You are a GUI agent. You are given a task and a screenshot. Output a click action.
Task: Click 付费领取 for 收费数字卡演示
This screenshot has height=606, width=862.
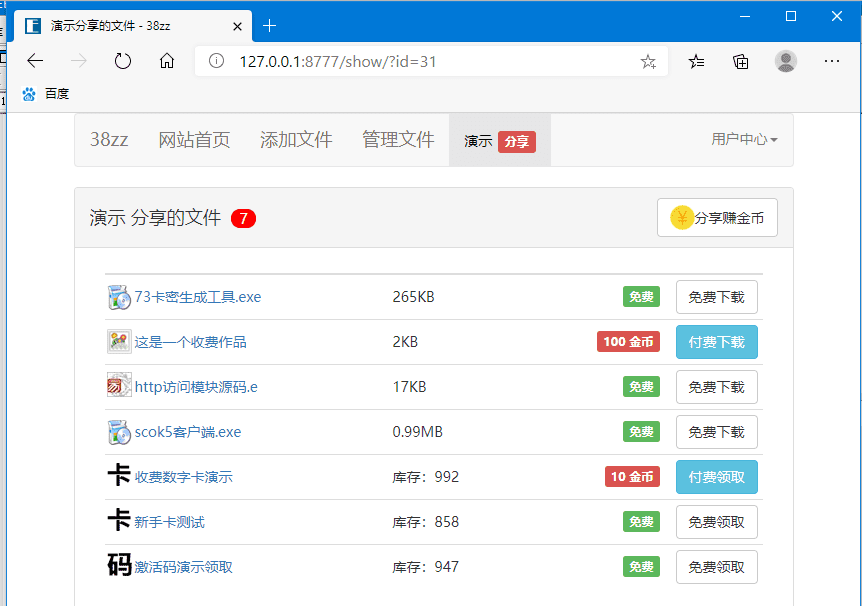716,477
